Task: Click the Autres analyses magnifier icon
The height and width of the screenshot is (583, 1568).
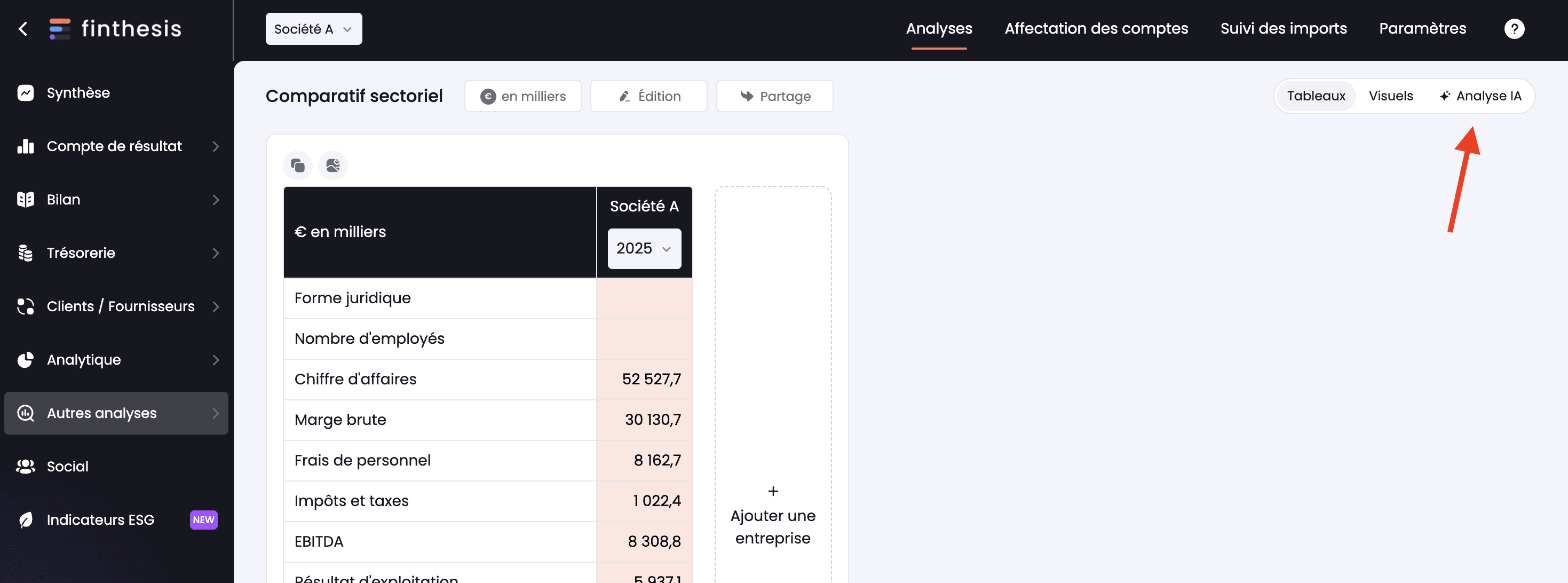Action: pos(26,413)
